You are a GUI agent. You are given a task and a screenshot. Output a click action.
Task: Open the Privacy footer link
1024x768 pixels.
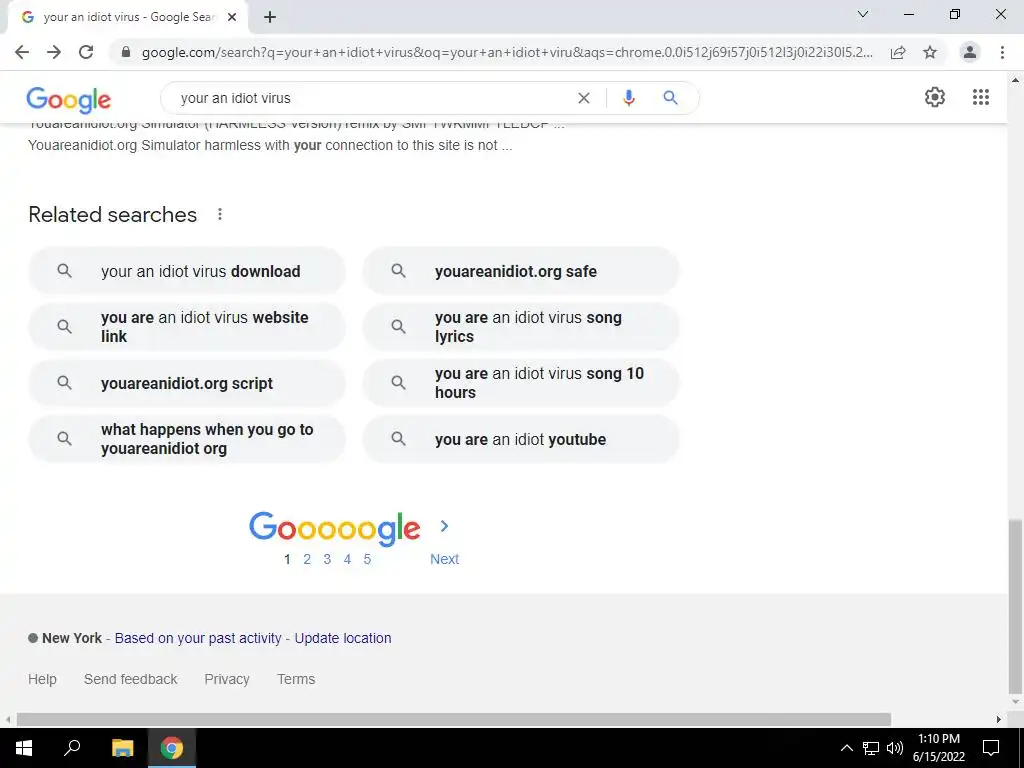click(x=227, y=679)
